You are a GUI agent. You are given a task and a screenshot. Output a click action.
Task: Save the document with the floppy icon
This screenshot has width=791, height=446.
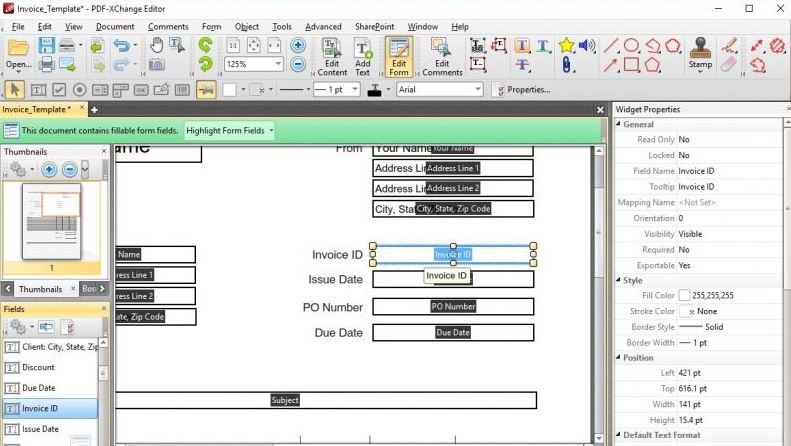pos(46,45)
